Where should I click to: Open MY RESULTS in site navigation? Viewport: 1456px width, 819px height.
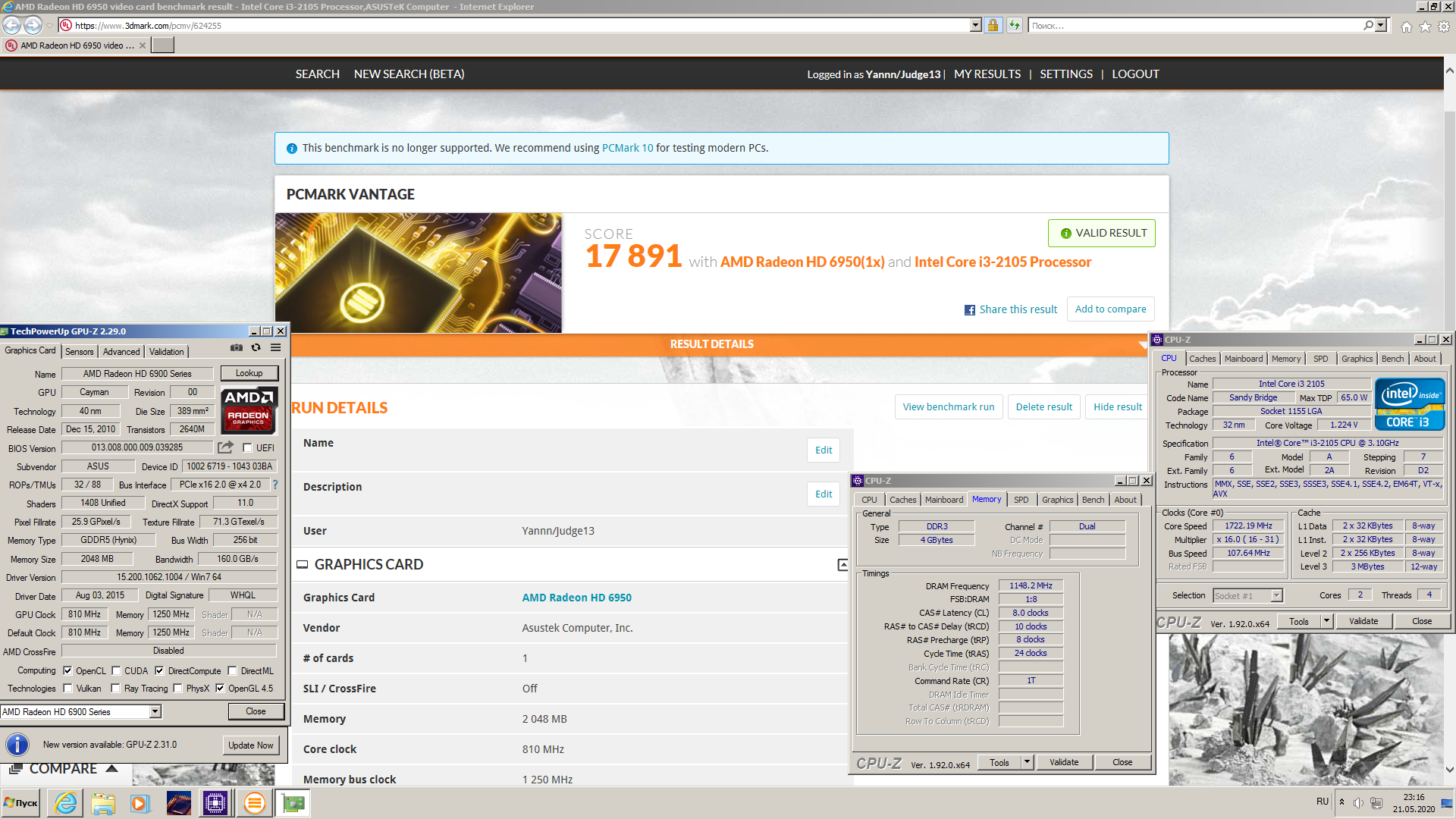(x=987, y=74)
